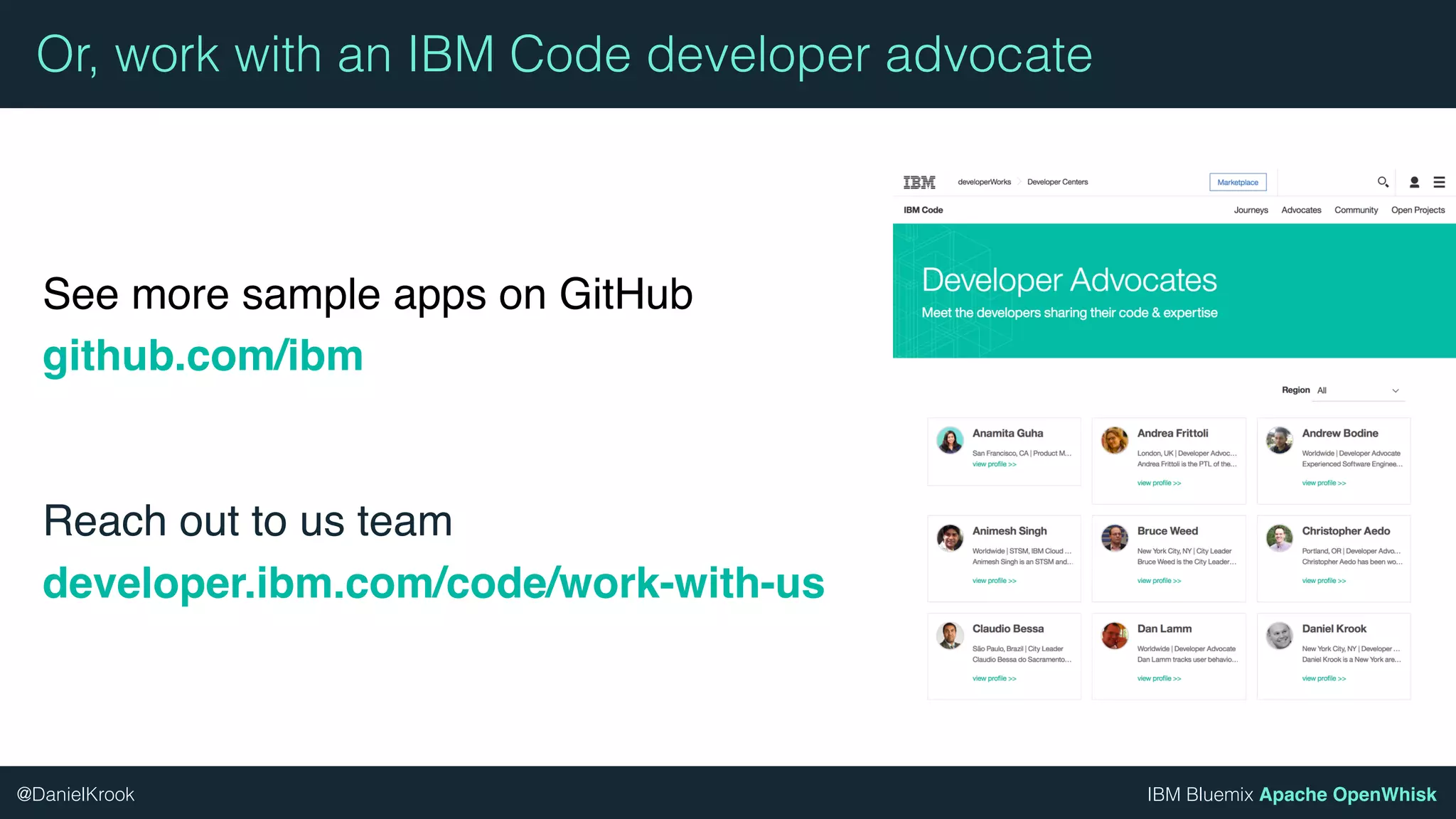Click the IBM Code label
1456x819 pixels.
923,210
